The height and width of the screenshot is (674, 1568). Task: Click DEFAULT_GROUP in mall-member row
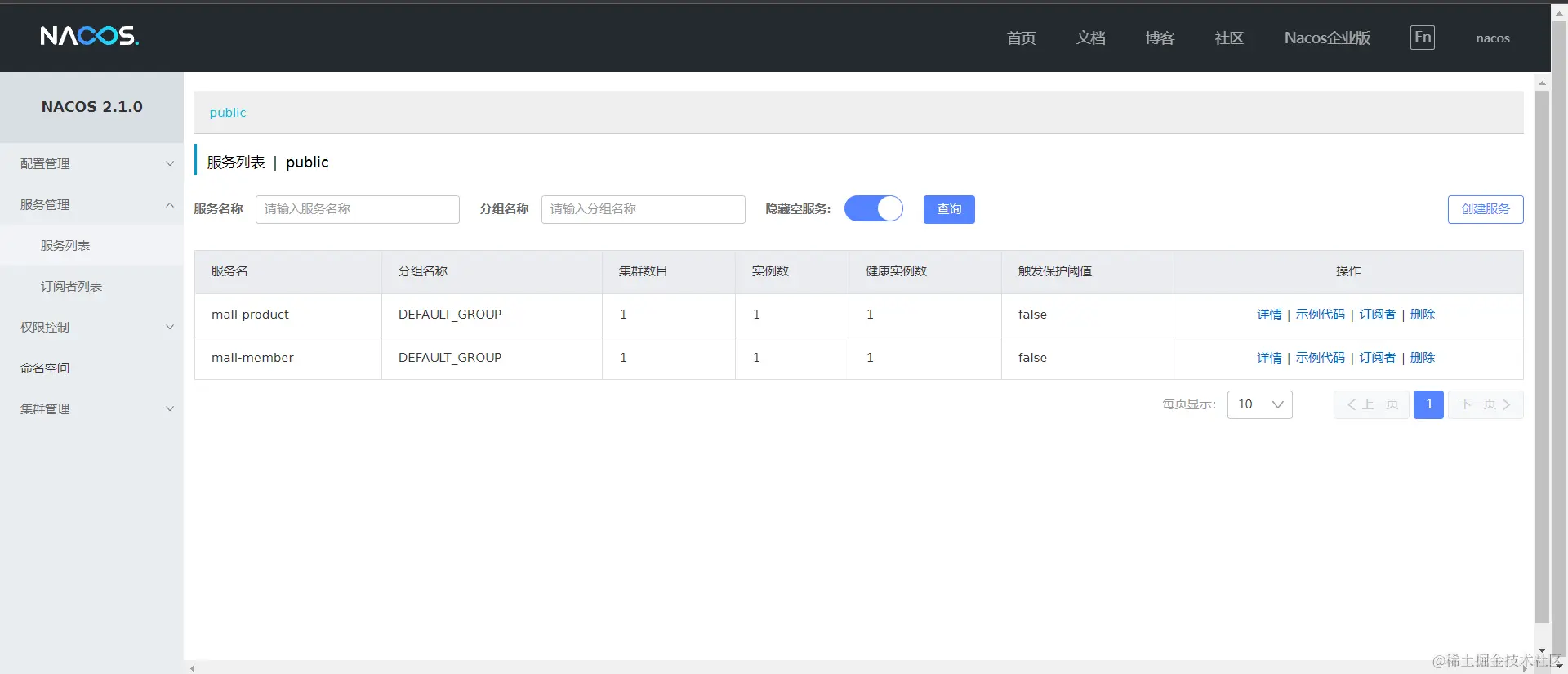[x=450, y=358]
